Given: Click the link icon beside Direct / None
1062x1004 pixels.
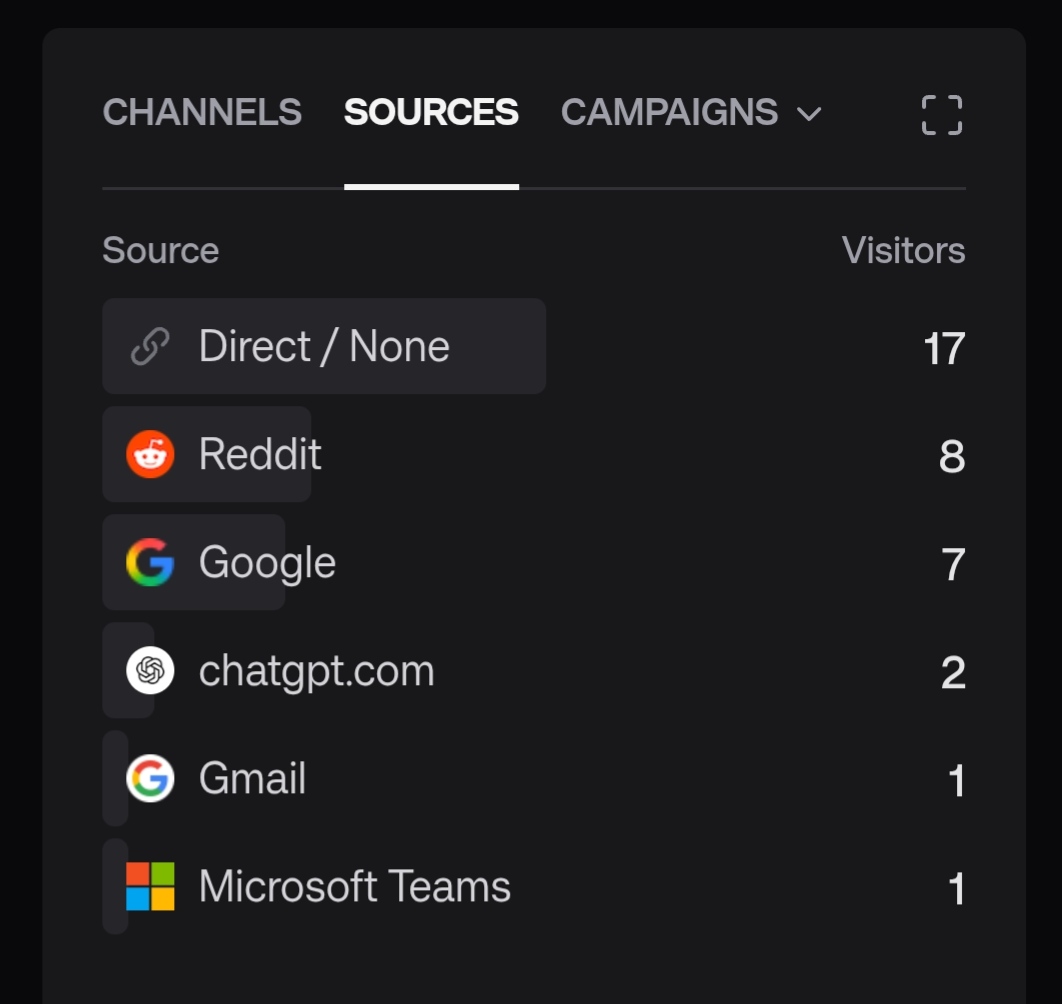Looking at the screenshot, I should (150, 347).
